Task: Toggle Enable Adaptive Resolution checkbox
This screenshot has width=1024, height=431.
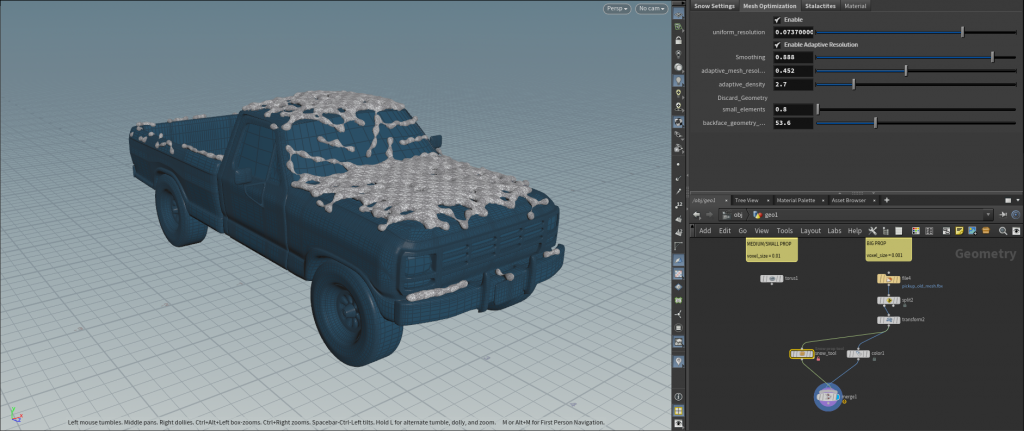Action: [x=777, y=44]
